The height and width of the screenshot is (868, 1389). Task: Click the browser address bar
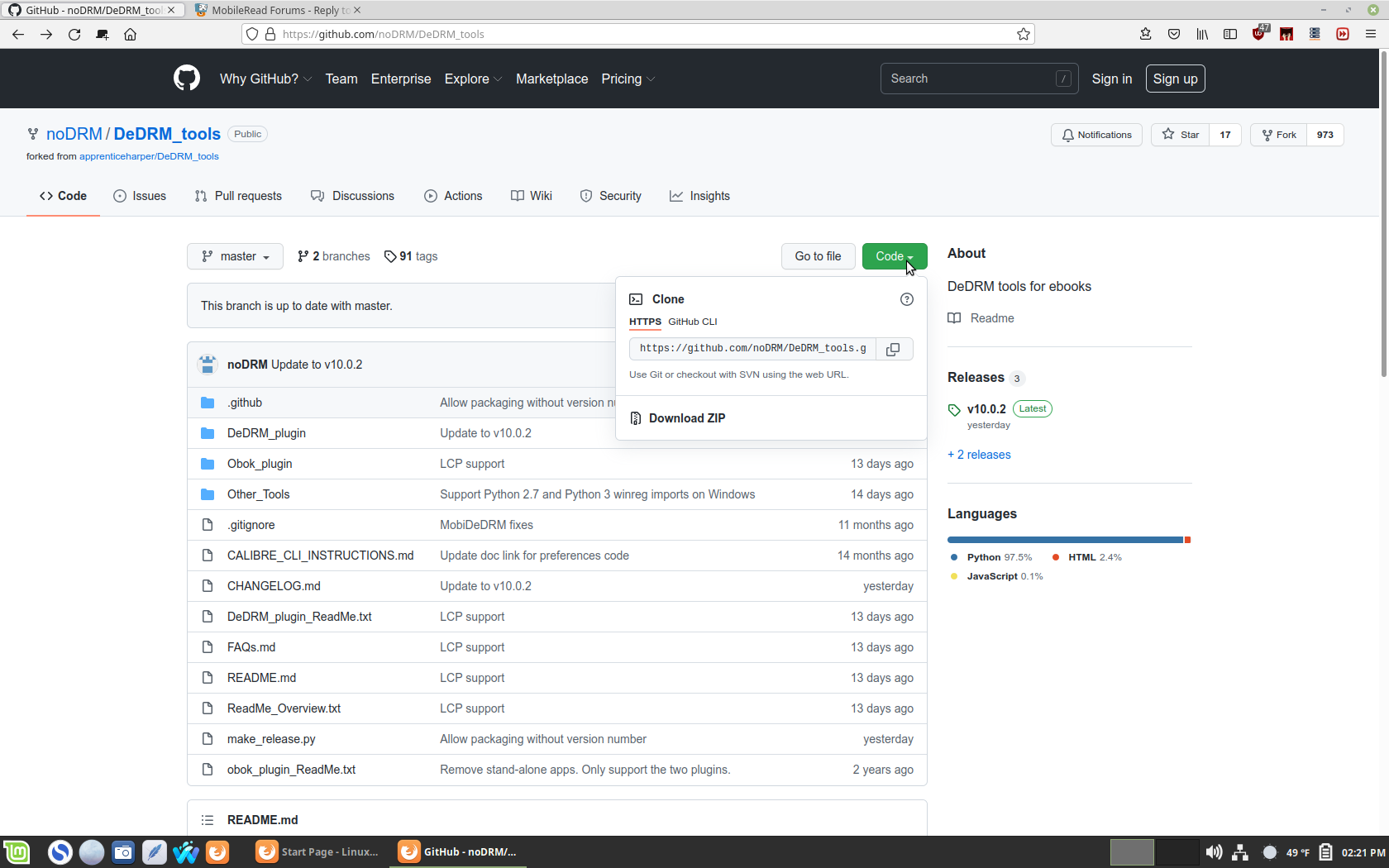click(637, 34)
